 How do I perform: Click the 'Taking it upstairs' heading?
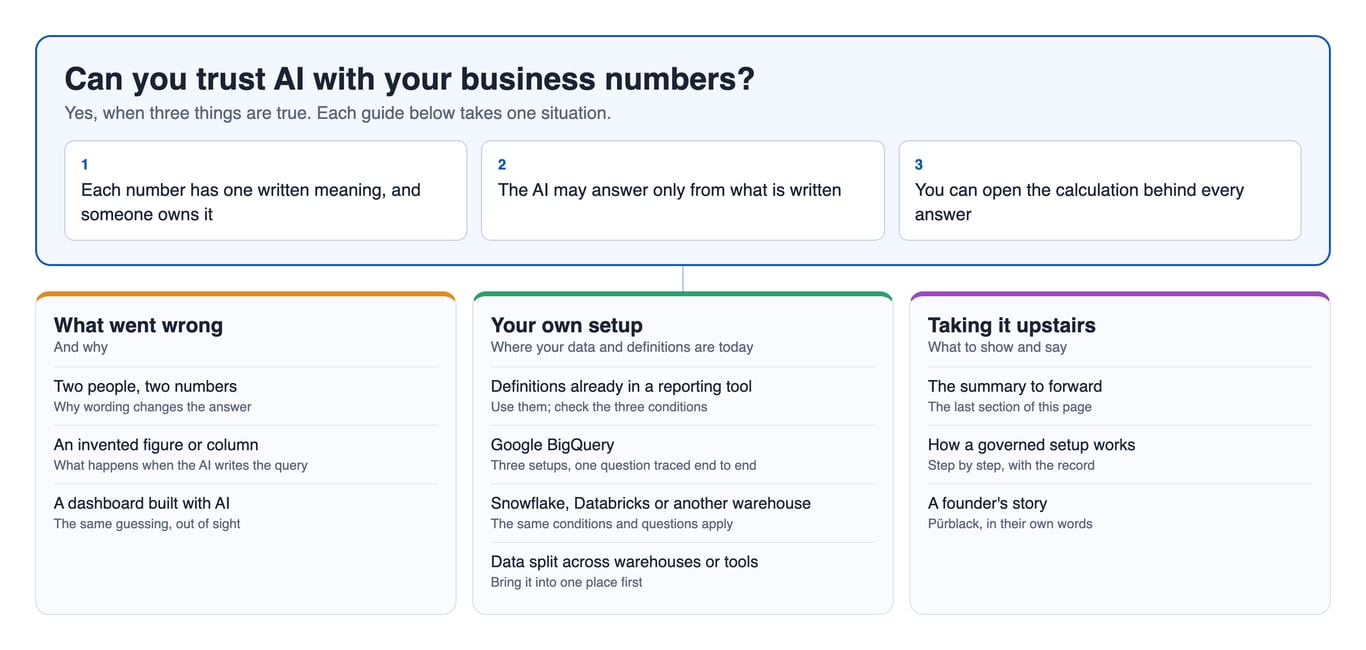tap(1011, 325)
